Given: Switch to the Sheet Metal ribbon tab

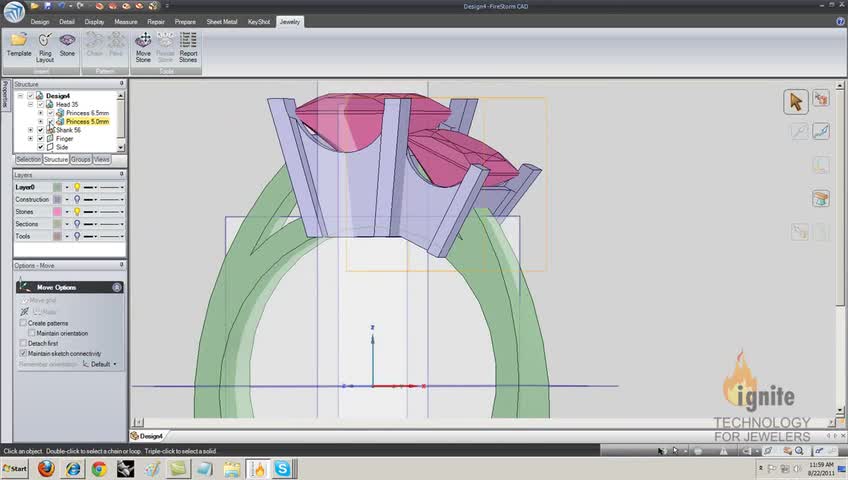Looking at the screenshot, I should tap(221, 21).
